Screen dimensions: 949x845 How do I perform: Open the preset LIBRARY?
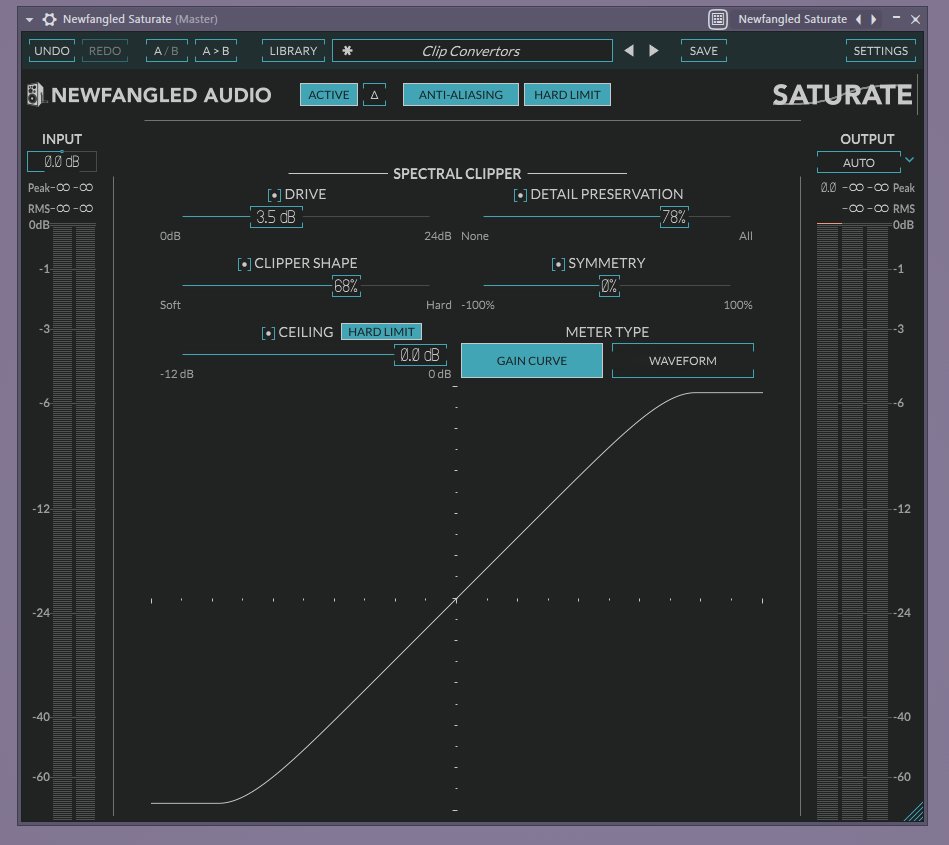point(293,51)
